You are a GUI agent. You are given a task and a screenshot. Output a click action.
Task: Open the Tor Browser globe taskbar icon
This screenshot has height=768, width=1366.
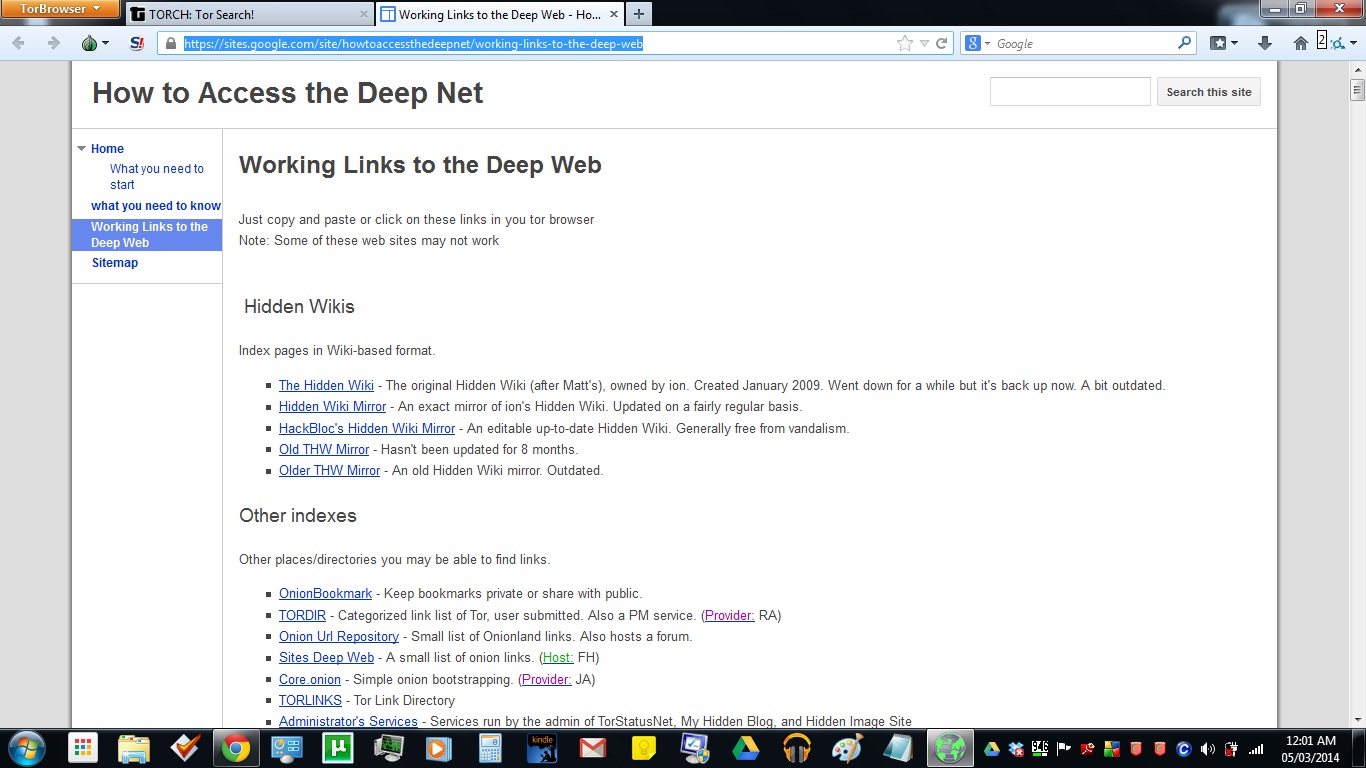[950, 748]
